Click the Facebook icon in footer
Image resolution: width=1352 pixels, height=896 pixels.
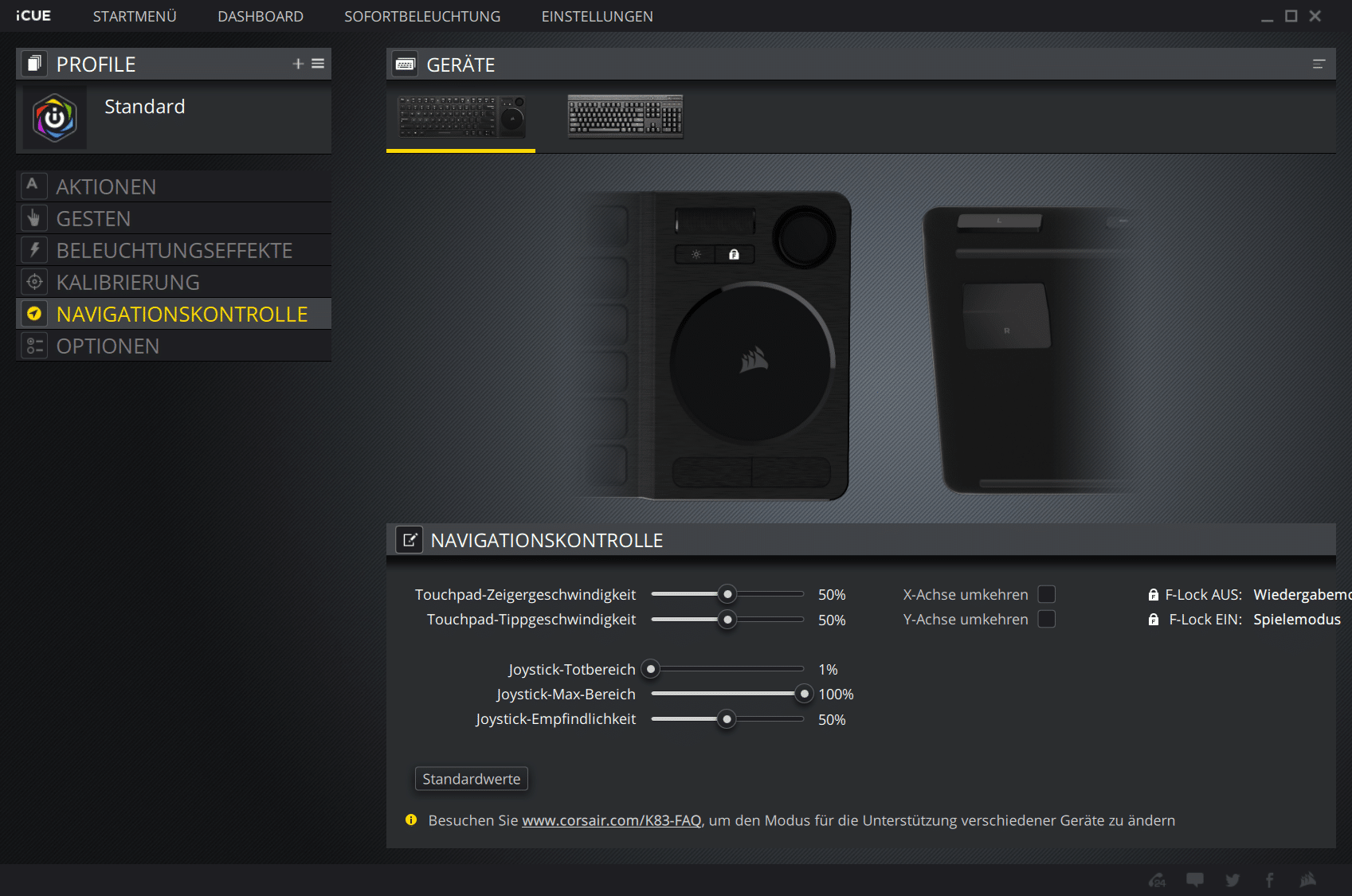tap(1270, 880)
